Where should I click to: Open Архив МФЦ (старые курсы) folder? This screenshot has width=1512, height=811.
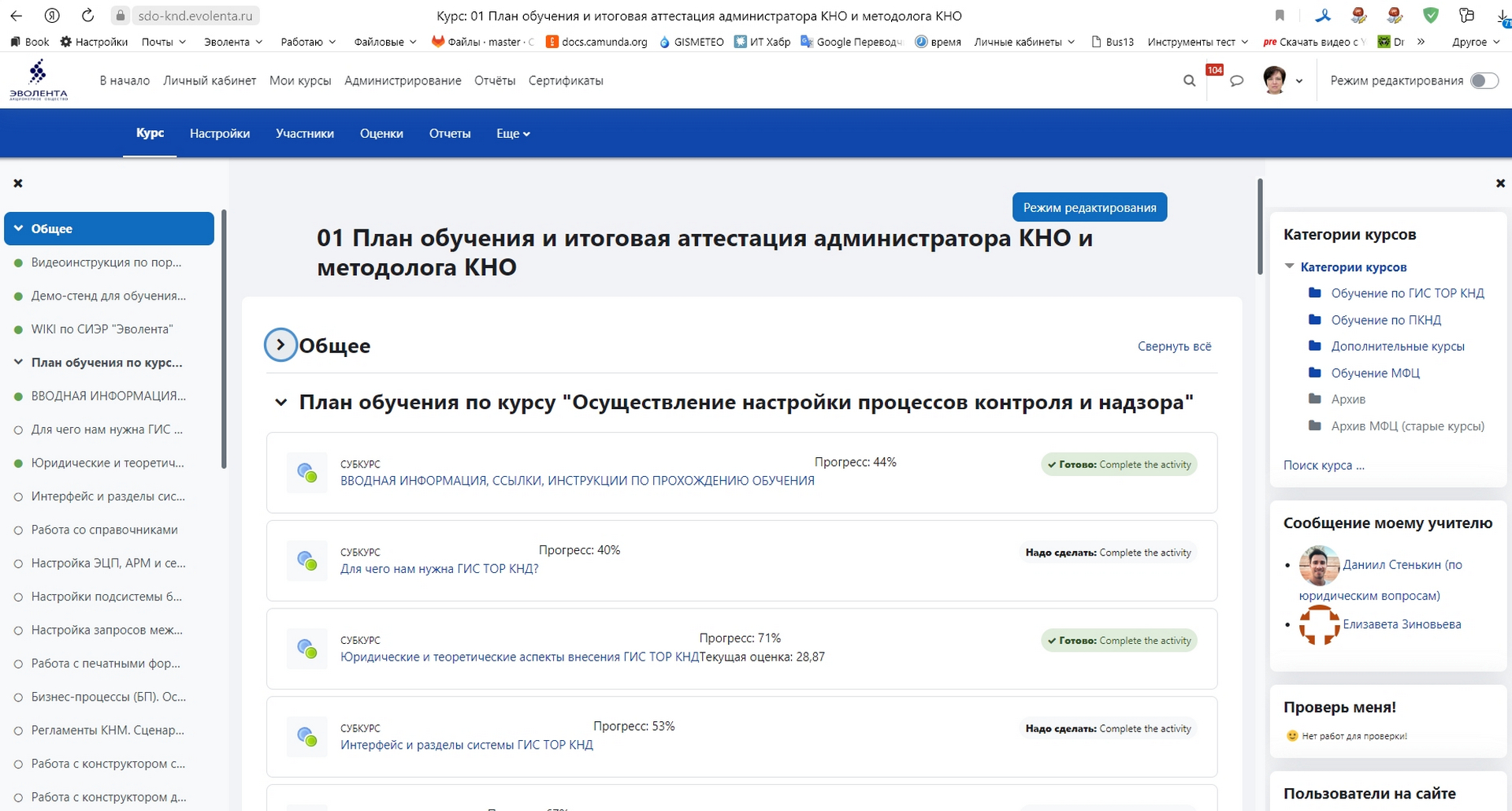(1407, 426)
